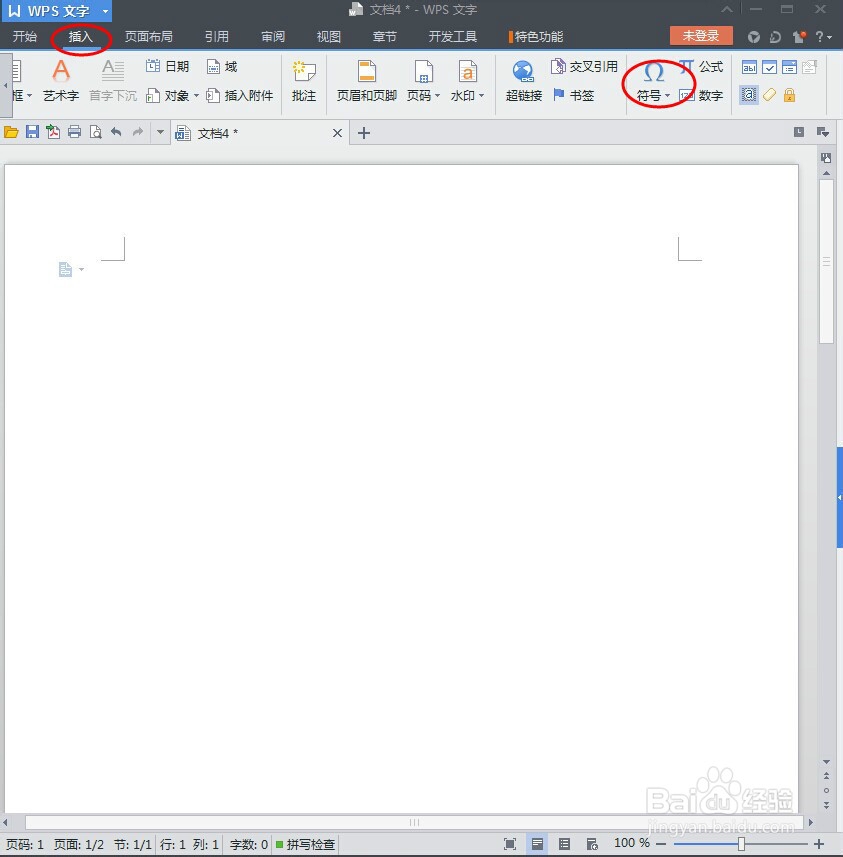Viewport: 843px width, 857px height.
Task: Open print preview icon
Action: point(95,132)
